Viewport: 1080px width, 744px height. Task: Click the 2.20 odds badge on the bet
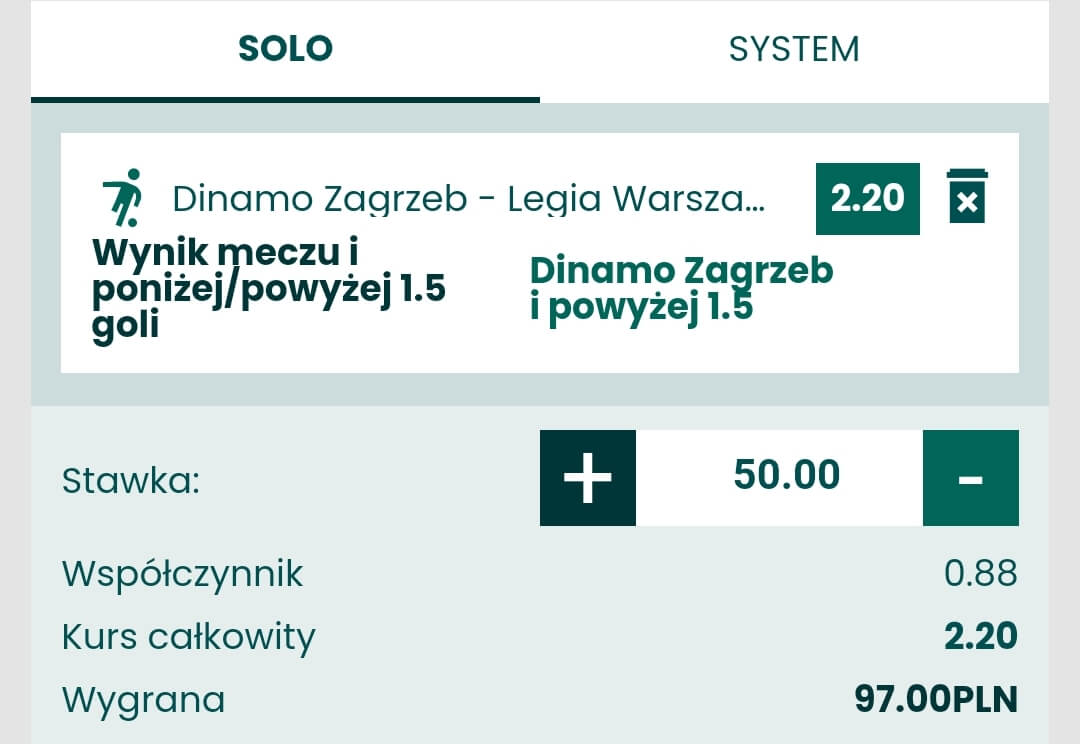[x=867, y=198]
